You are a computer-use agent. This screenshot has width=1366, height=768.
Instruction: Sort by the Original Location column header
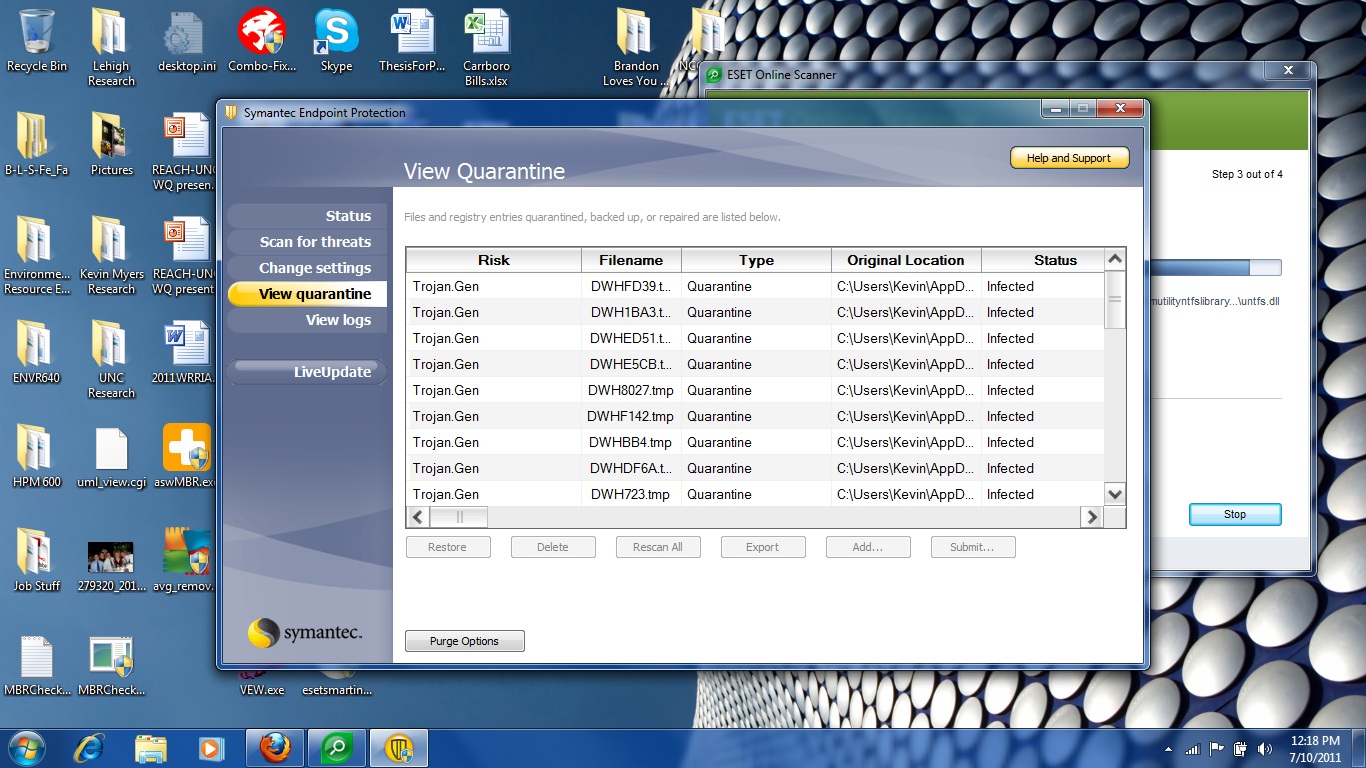click(x=906, y=260)
